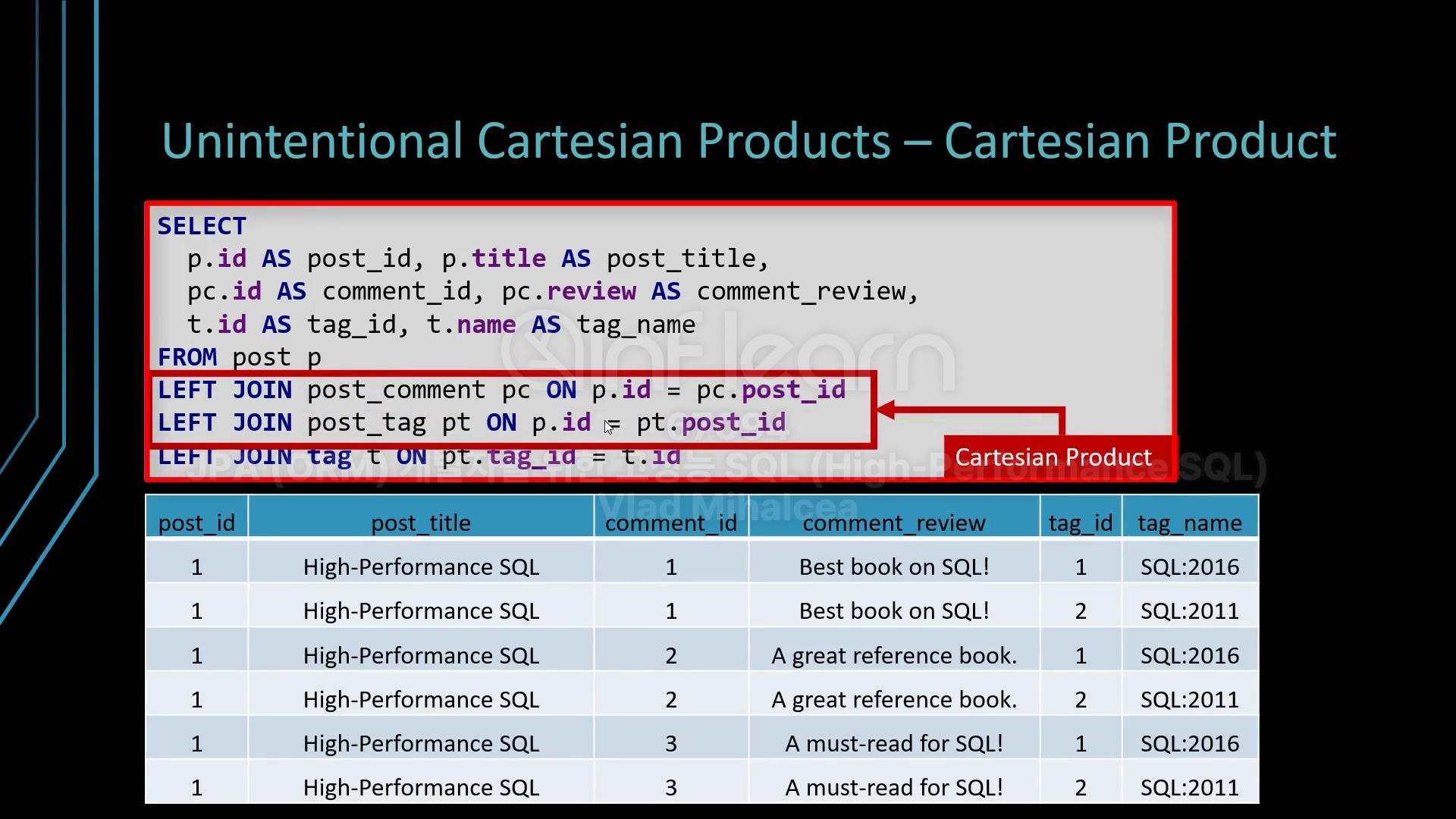
Task: Click the post_id column header
Action: pyautogui.click(x=196, y=522)
